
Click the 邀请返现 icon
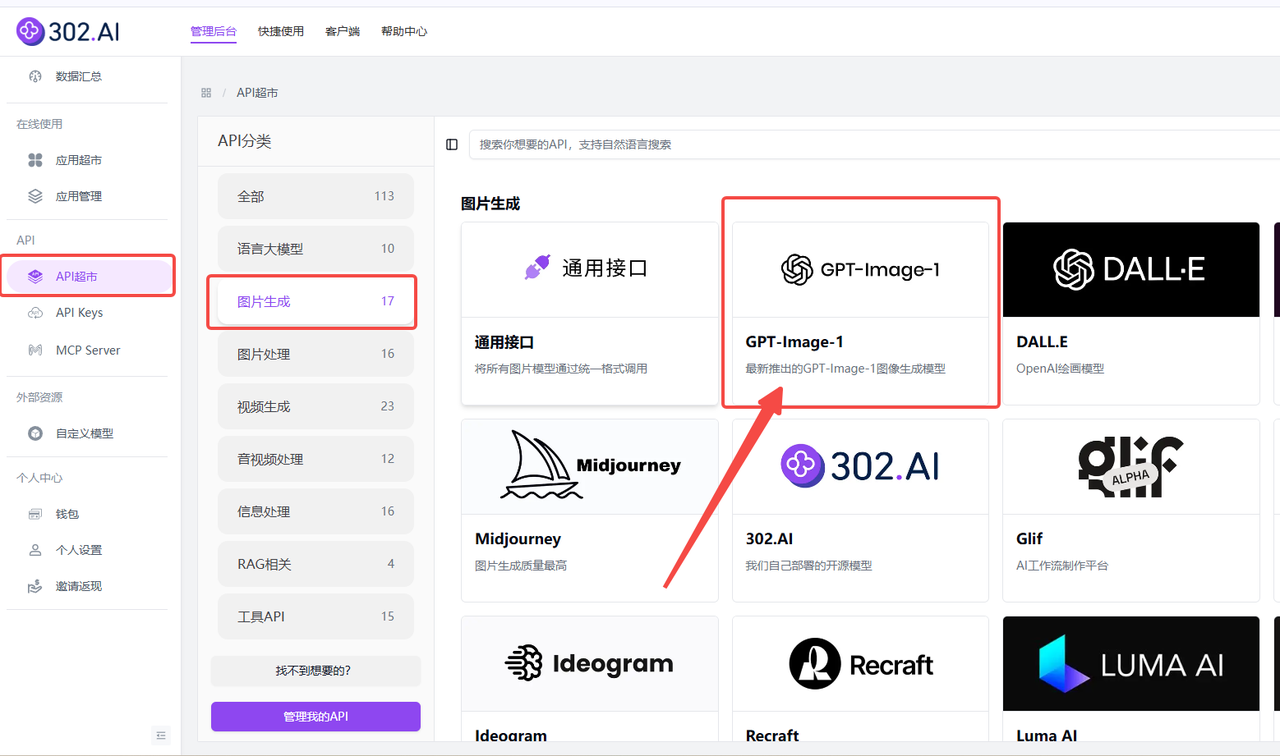[35, 586]
